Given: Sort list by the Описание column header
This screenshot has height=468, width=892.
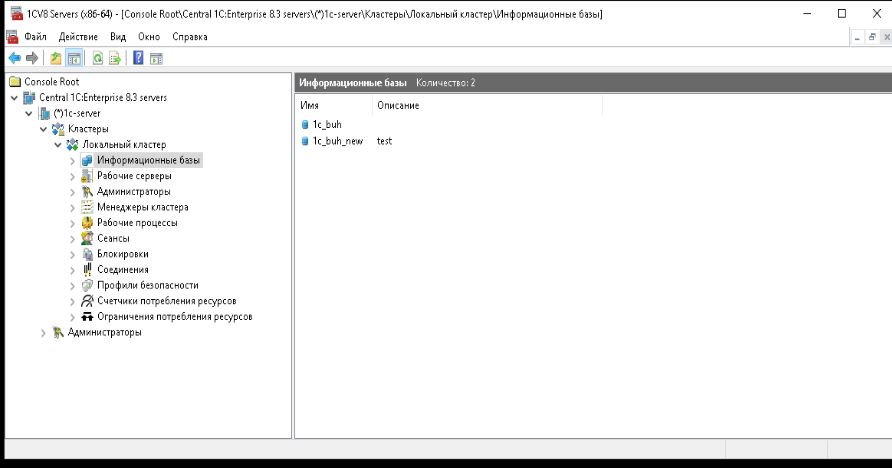Looking at the screenshot, I should (488, 106).
